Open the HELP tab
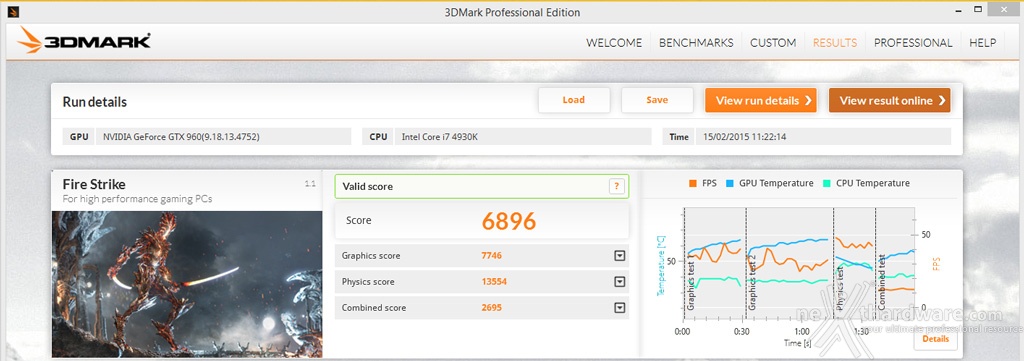This screenshot has width=1024, height=361. [x=982, y=43]
